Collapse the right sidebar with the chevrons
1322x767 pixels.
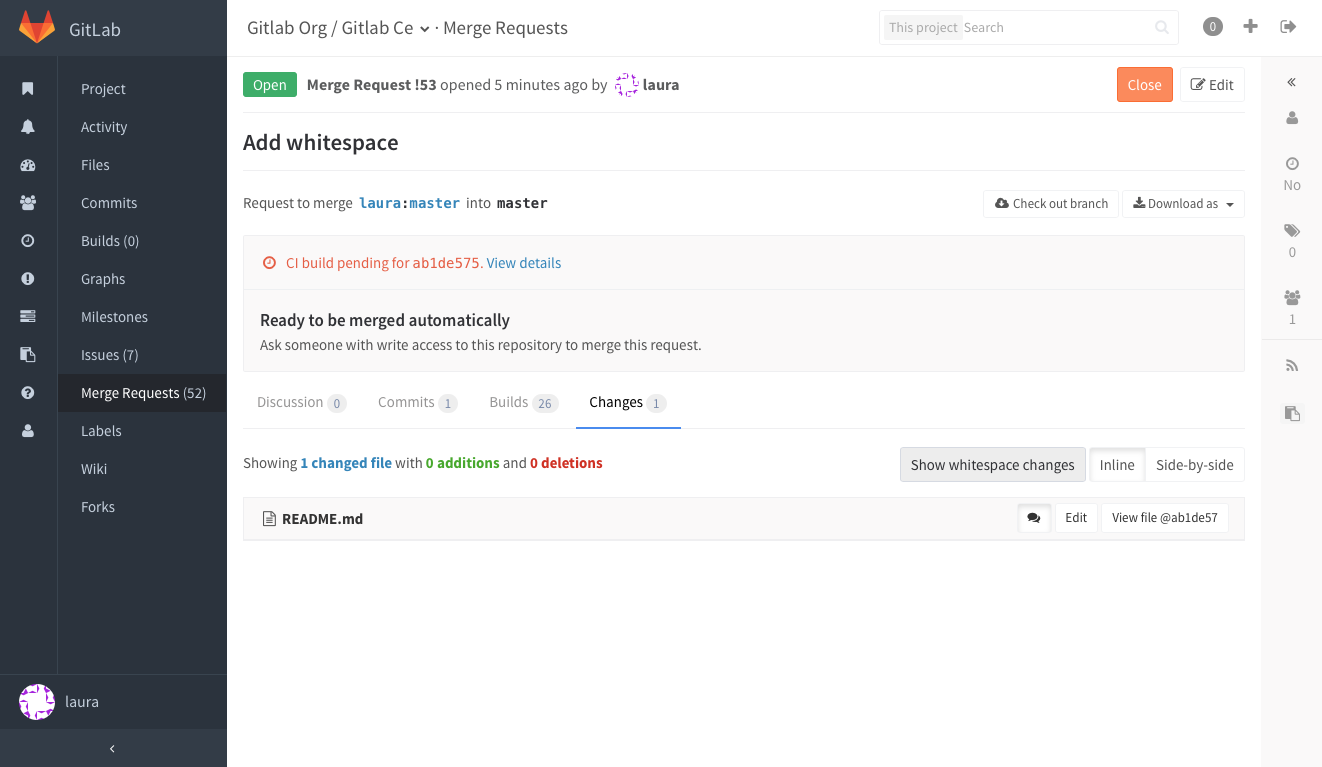(1291, 82)
